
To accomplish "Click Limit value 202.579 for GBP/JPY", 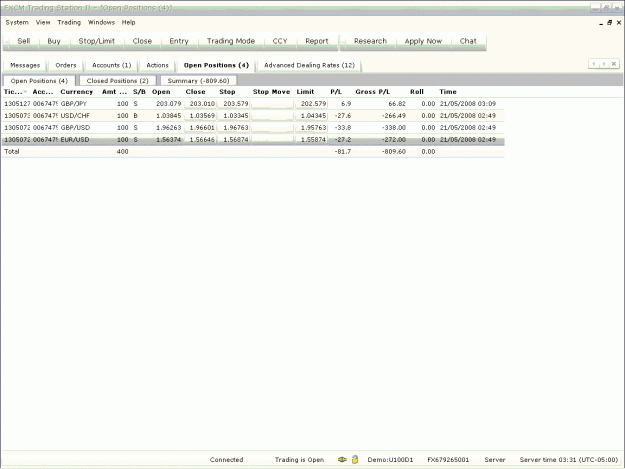I will coord(311,104).
